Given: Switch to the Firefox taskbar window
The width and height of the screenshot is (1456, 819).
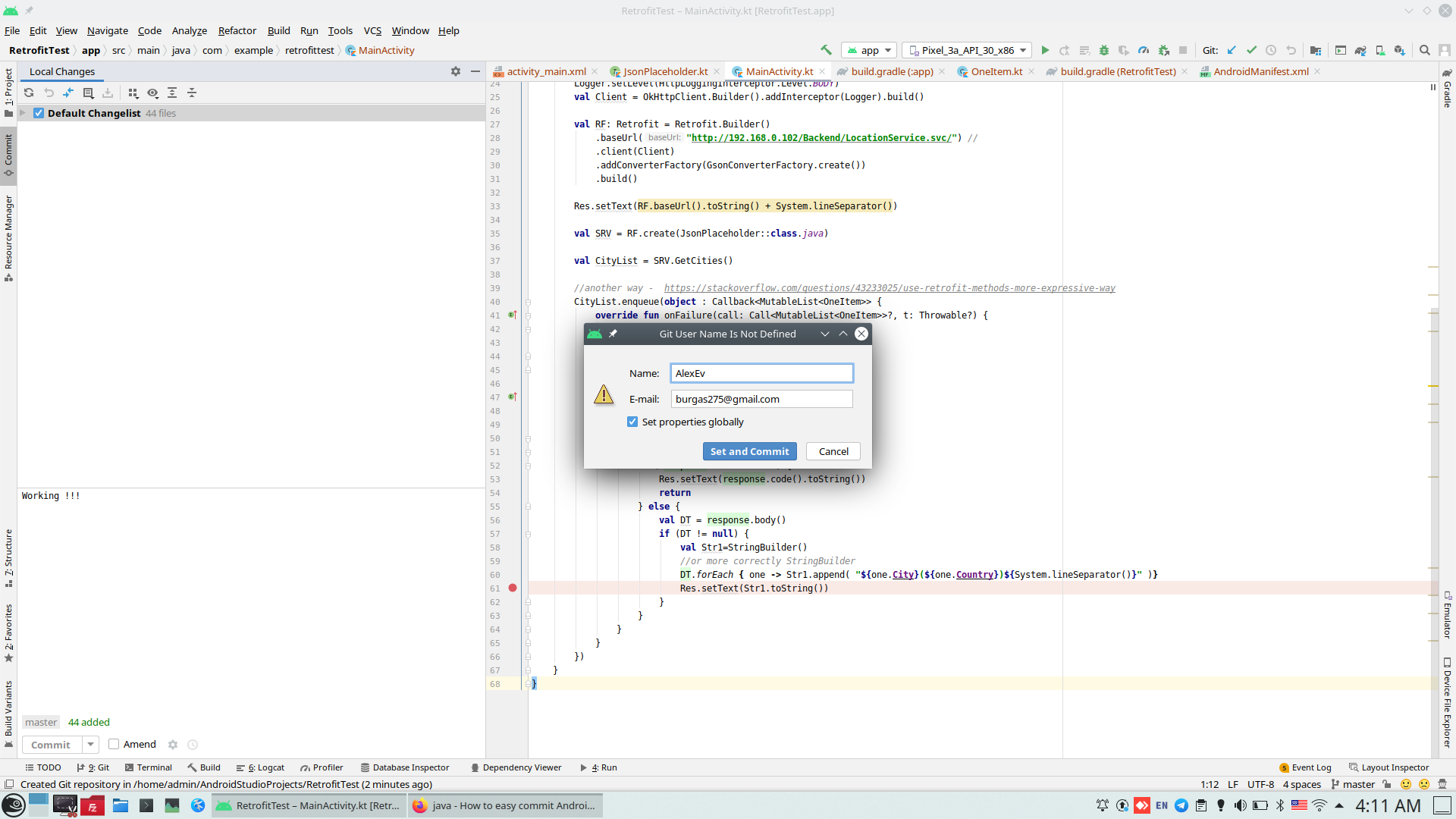Looking at the screenshot, I should pyautogui.click(x=506, y=805).
